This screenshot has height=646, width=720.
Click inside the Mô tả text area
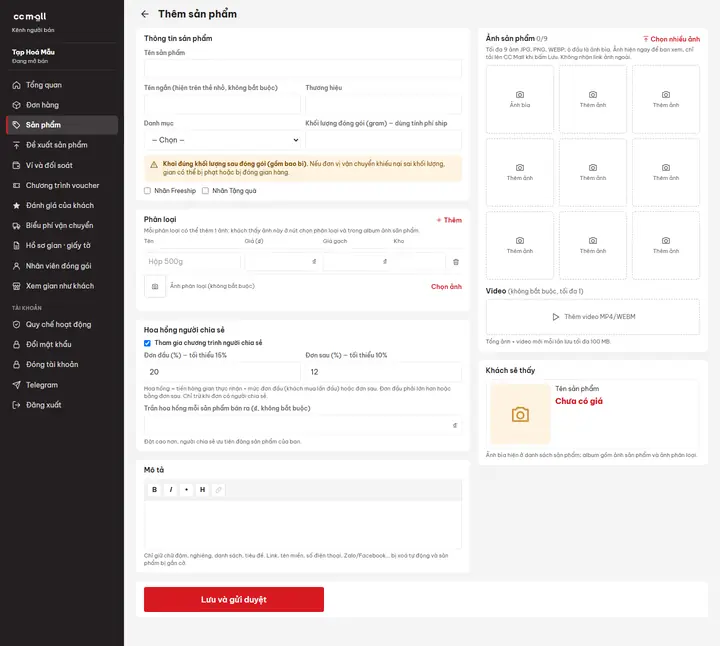tap(303, 525)
